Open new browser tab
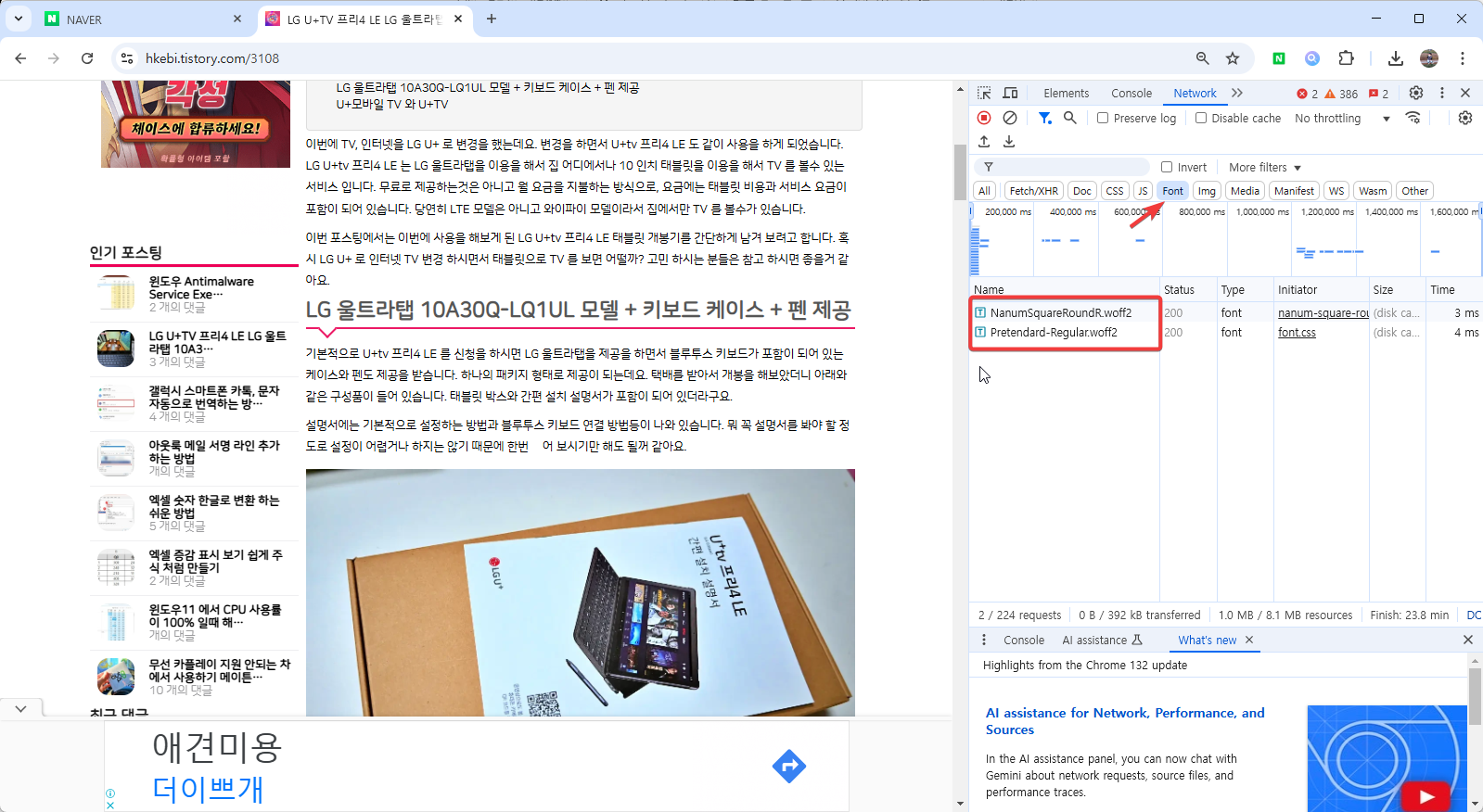 click(x=492, y=19)
